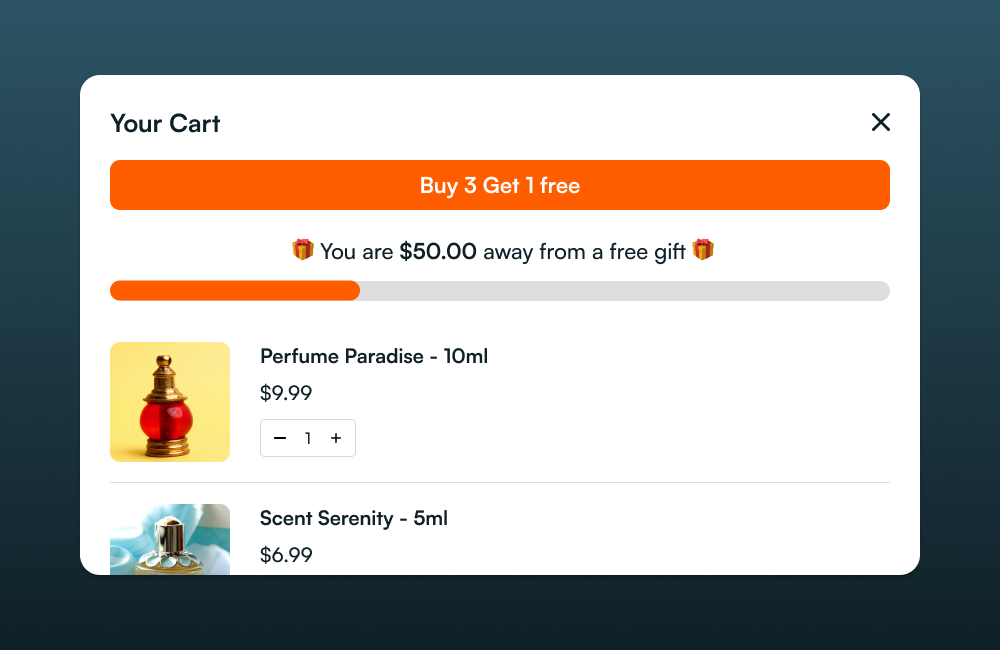The height and width of the screenshot is (650, 1000).
Task: Click the orange filled part of progress bar
Action: pos(235,291)
